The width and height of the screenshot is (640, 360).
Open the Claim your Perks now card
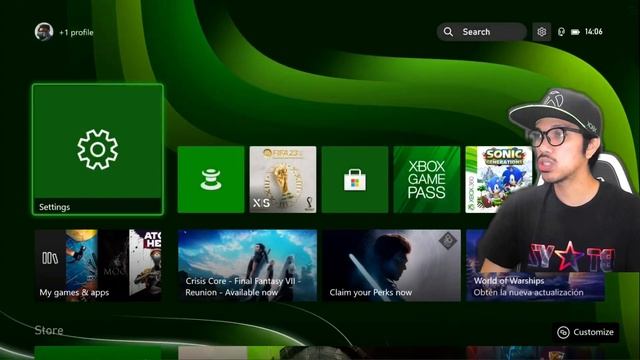(x=392, y=265)
